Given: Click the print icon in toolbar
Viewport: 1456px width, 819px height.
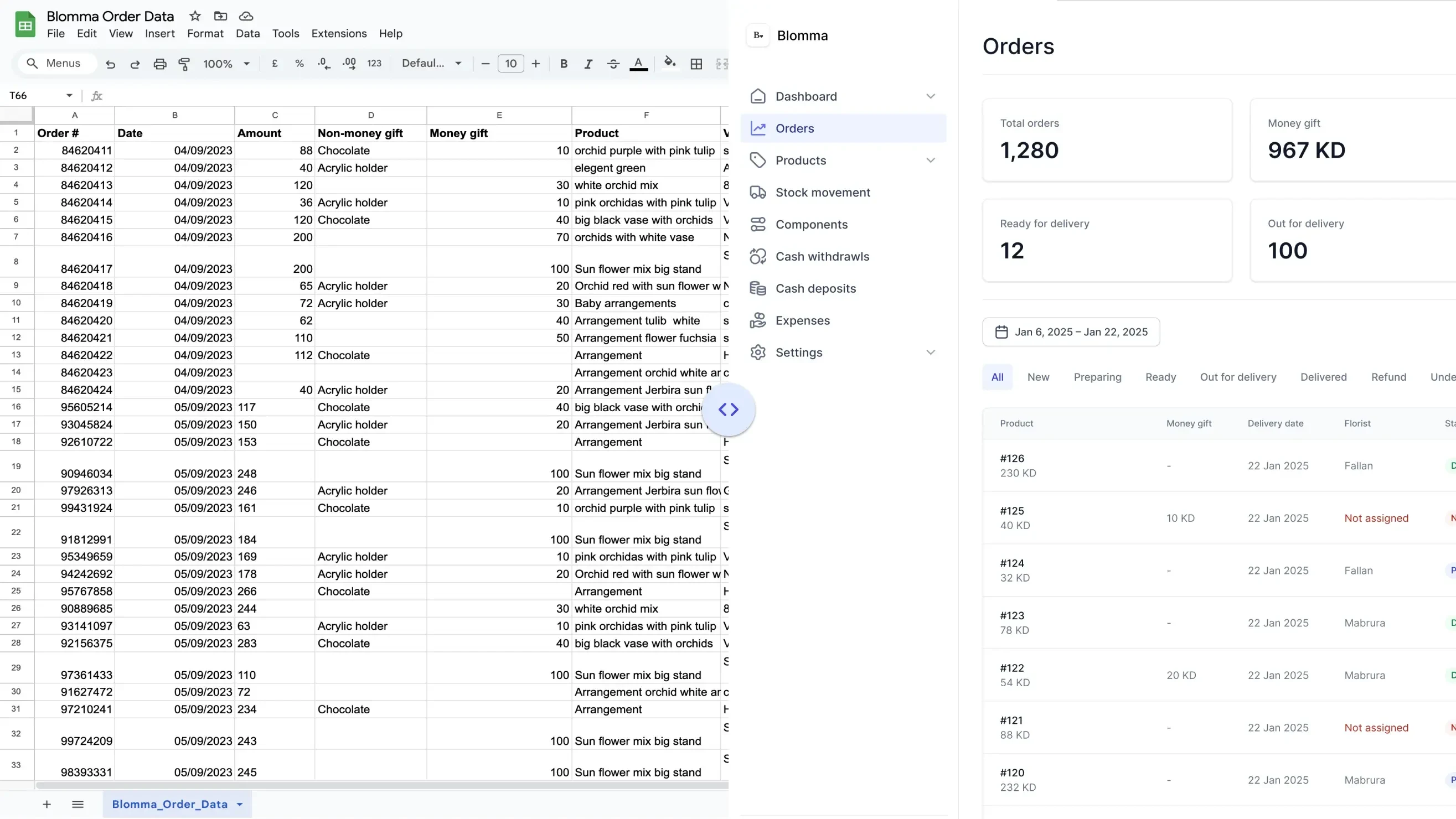Looking at the screenshot, I should pos(160,64).
